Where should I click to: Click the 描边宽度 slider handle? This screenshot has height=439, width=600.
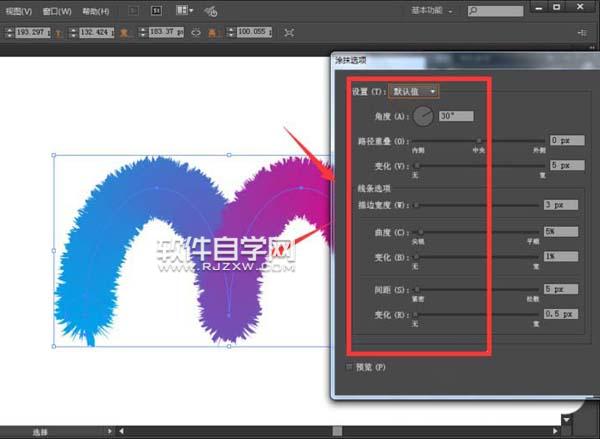(416, 205)
